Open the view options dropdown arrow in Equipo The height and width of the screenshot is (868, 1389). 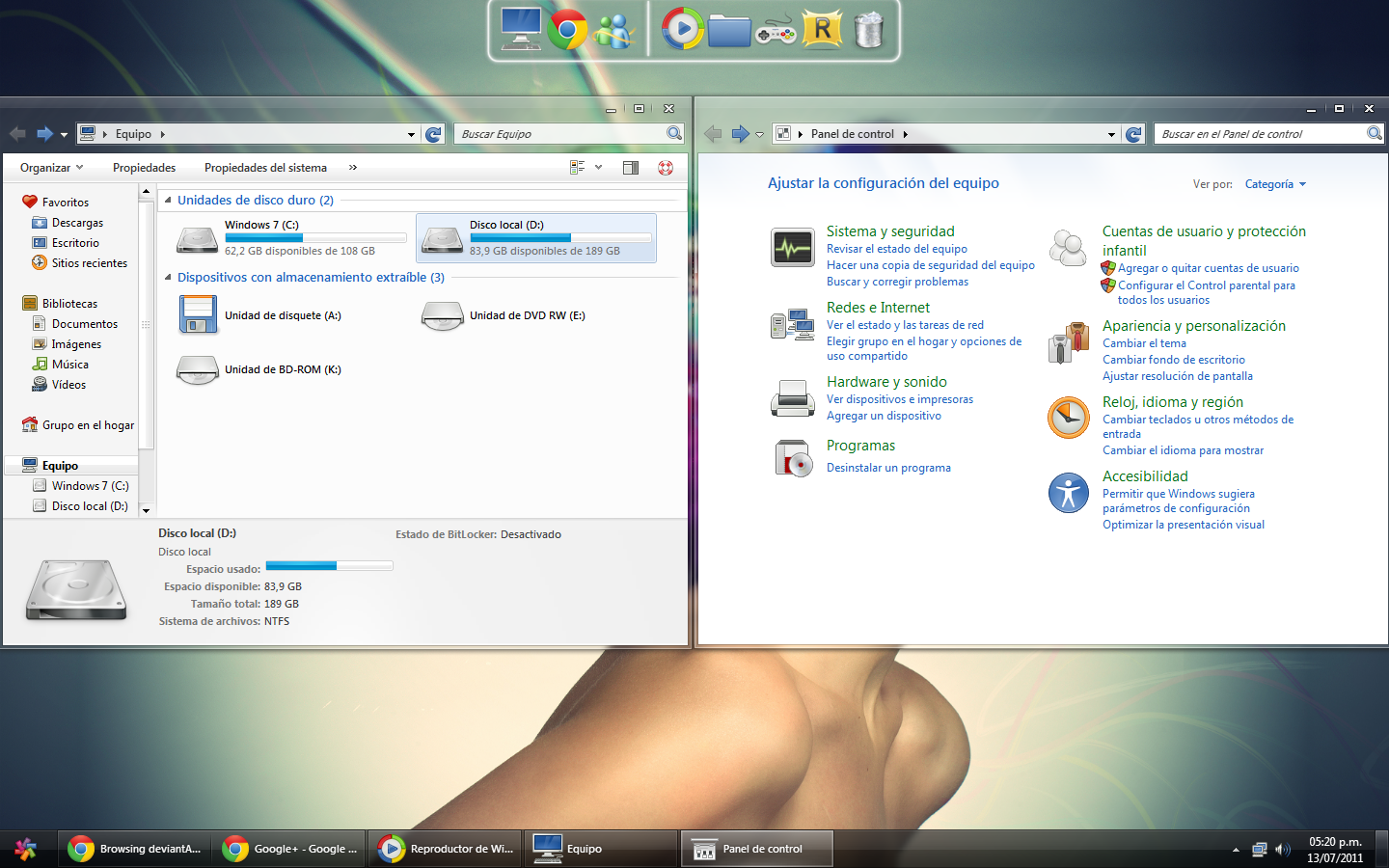pos(598,168)
